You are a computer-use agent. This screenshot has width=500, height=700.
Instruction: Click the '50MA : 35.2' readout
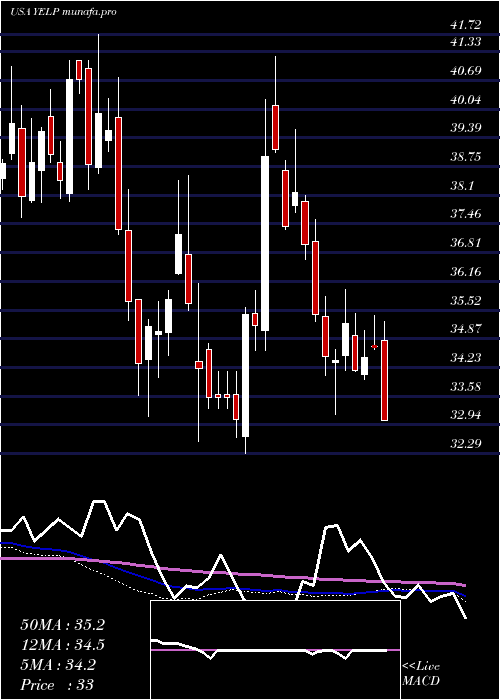click(62, 625)
